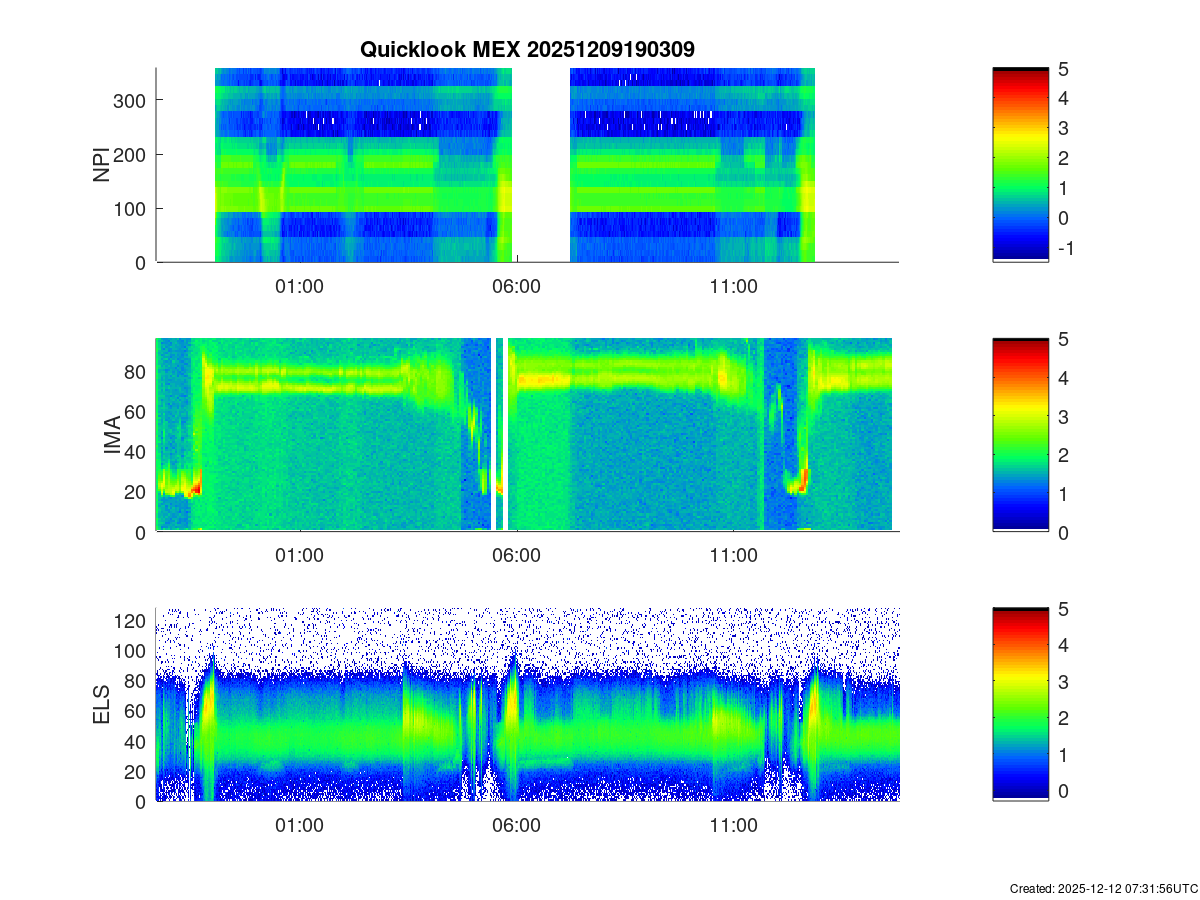The height and width of the screenshot is (900, 1200).
Task: Select the 06:00 tick under NPI plot
Action: pyautogui.click(x=516, y=286)
